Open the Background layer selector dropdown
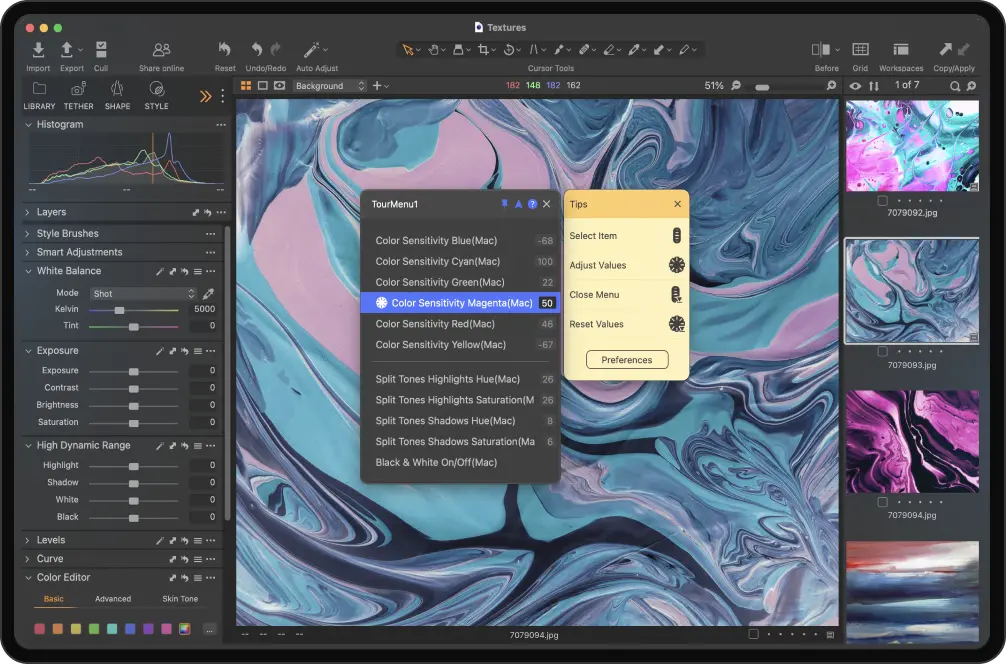 click(330, 85)
